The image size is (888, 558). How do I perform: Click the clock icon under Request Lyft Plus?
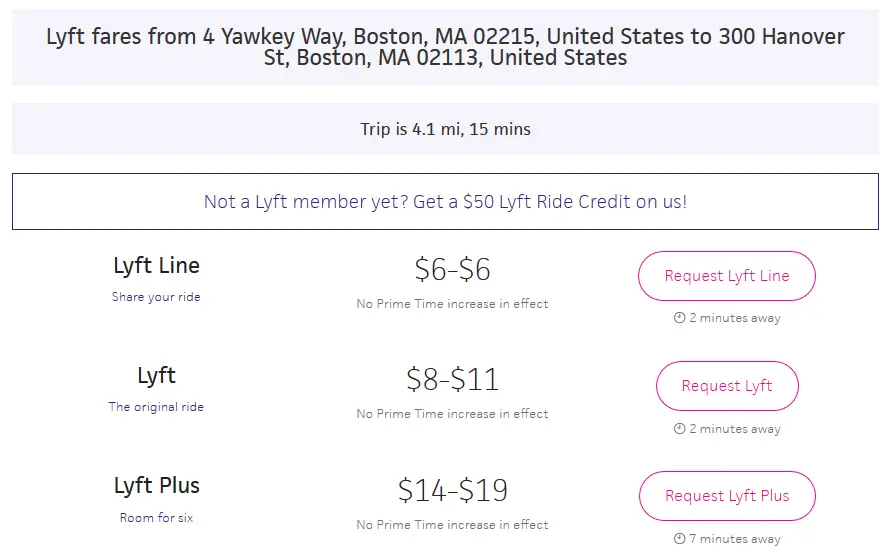pyautogui.click(x=679, y=539)
